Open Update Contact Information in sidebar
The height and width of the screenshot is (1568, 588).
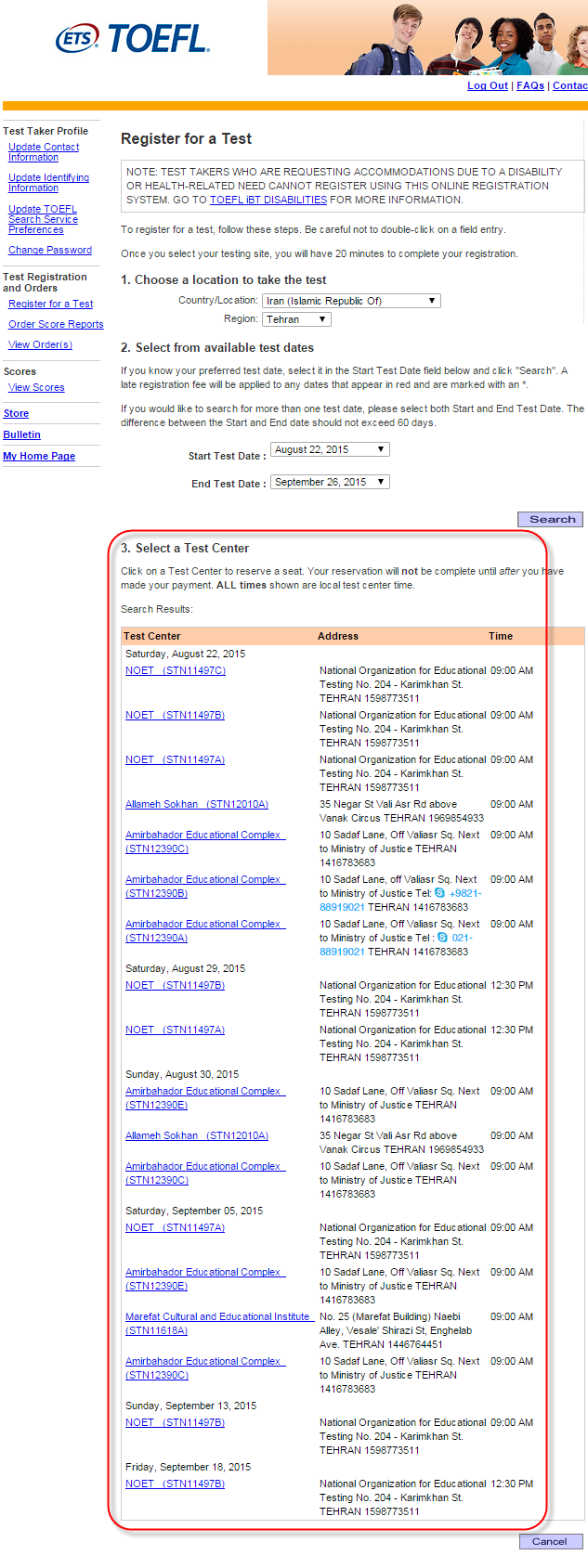tap(44, 152)
